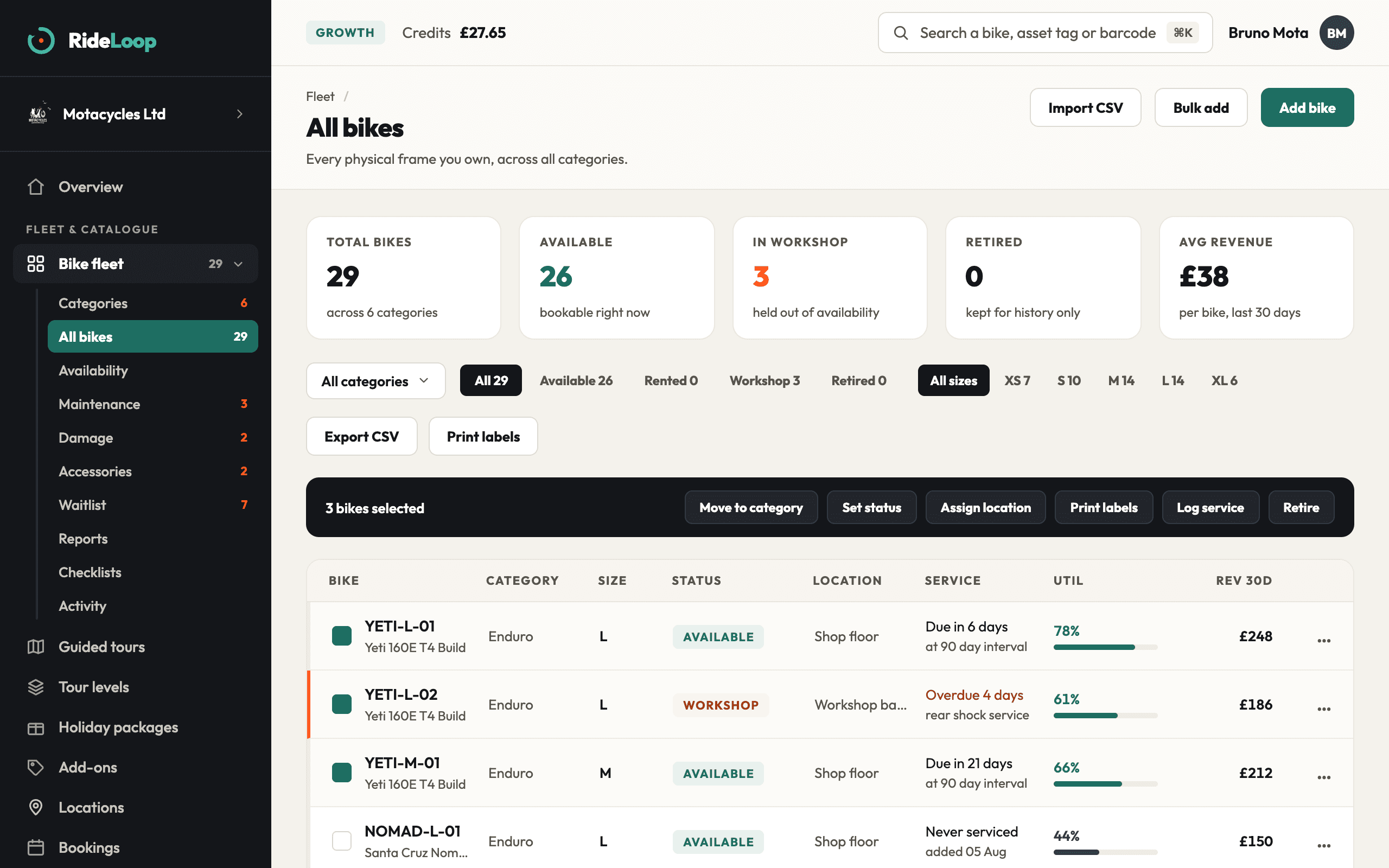Click the 61% utilization bar for YETI-L-02
This screenshot has width=1389, height=868.
pyautogui.click(x=1105, y=716)
